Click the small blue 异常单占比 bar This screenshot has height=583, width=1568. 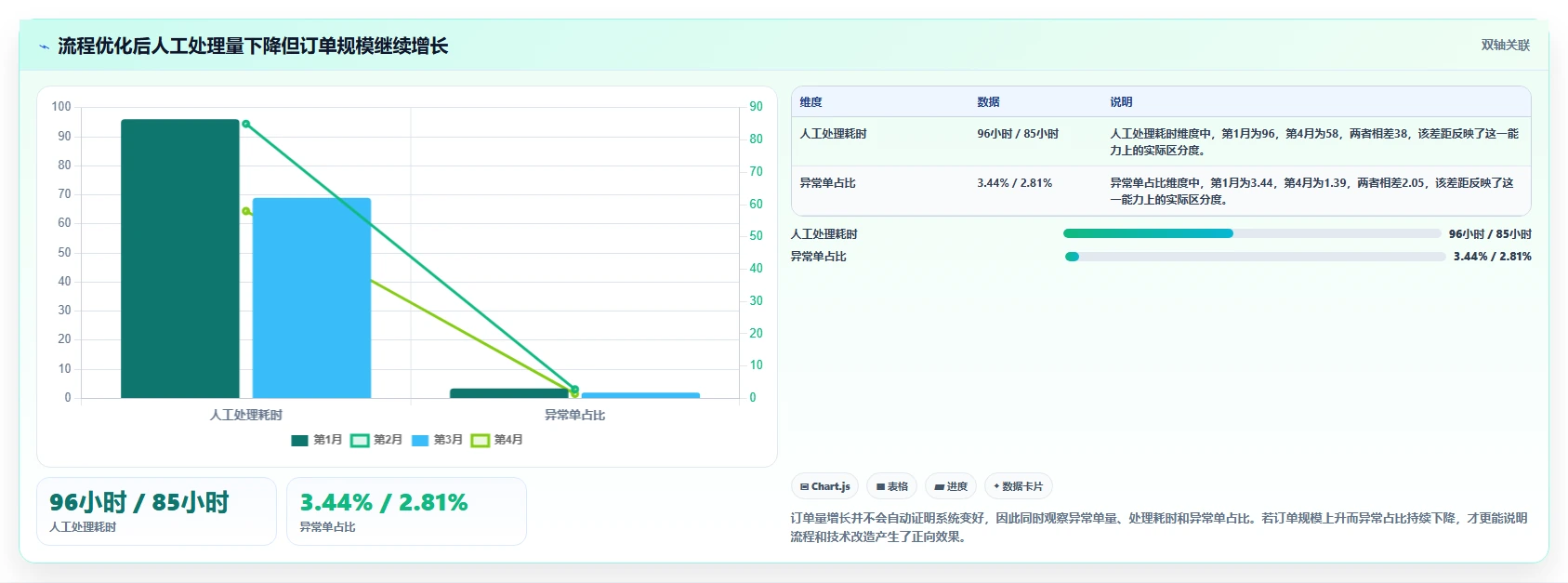(640, 395)
